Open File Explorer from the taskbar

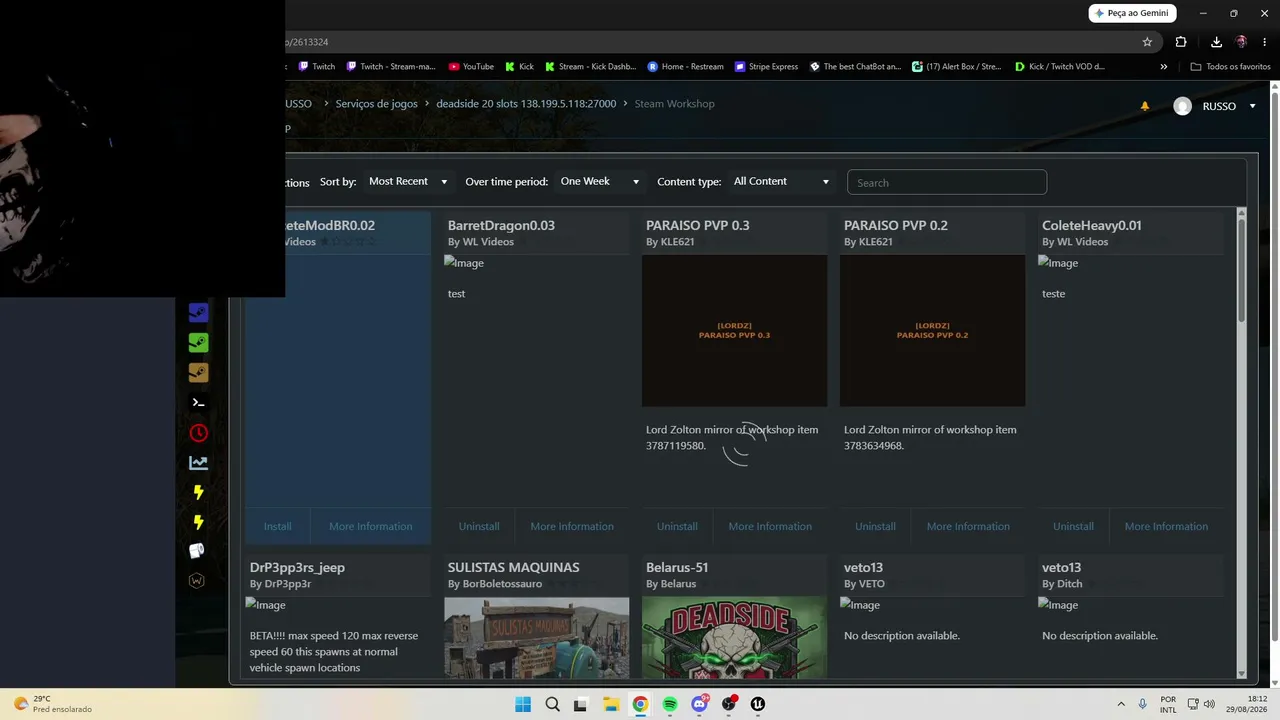click(611, 704)
